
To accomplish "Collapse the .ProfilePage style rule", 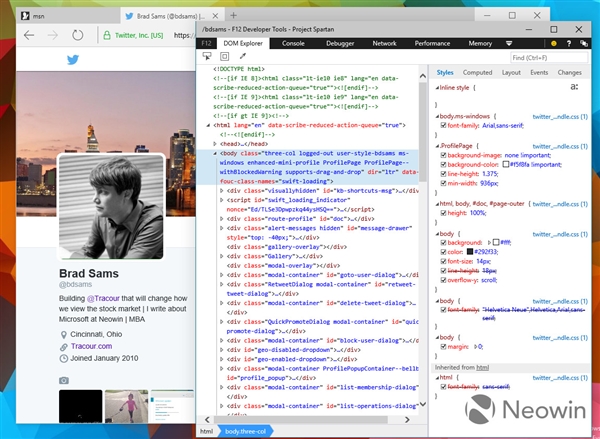I will tap(435, 145).
